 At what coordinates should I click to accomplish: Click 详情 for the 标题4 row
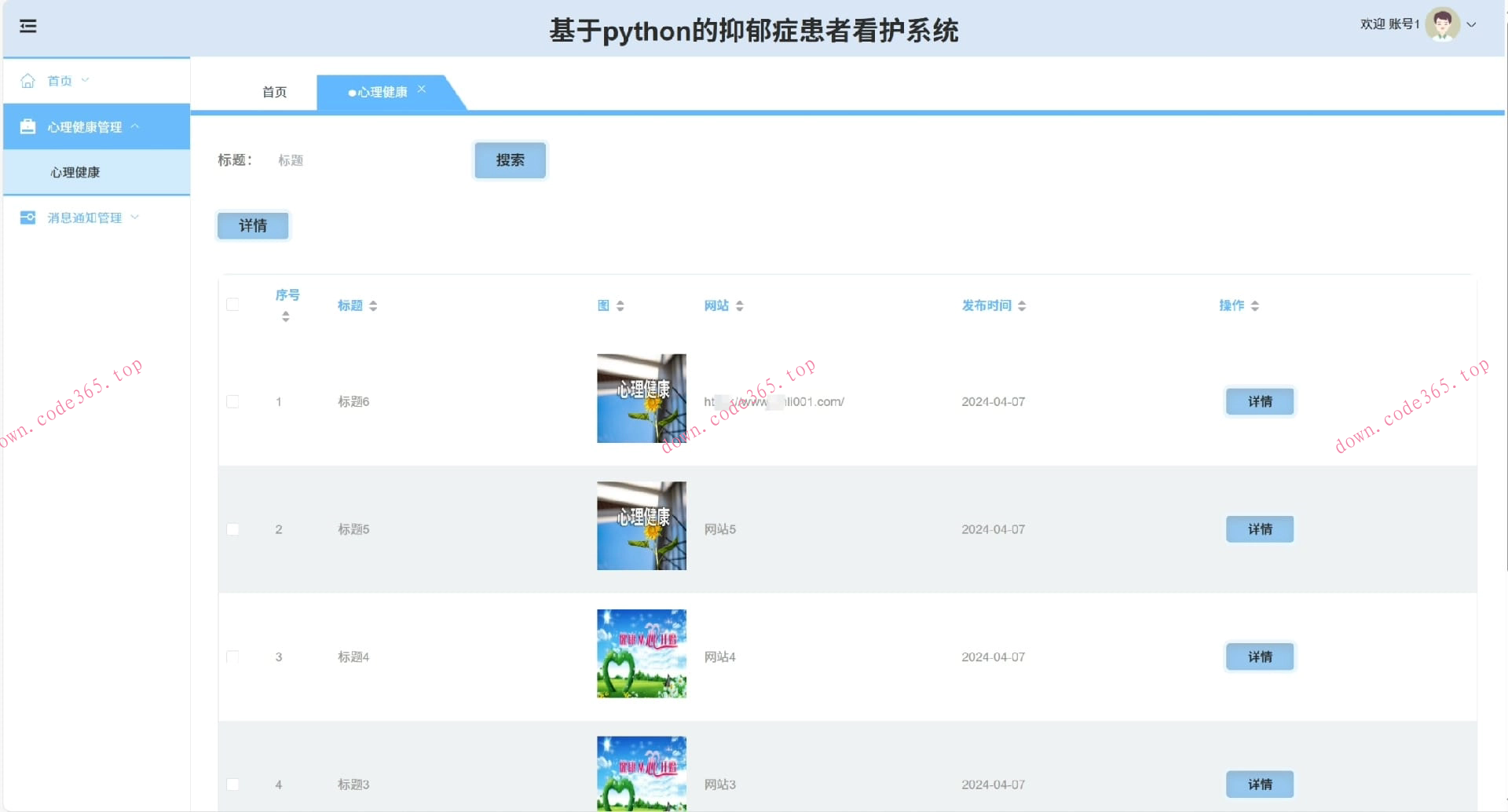click(1259, 657)
